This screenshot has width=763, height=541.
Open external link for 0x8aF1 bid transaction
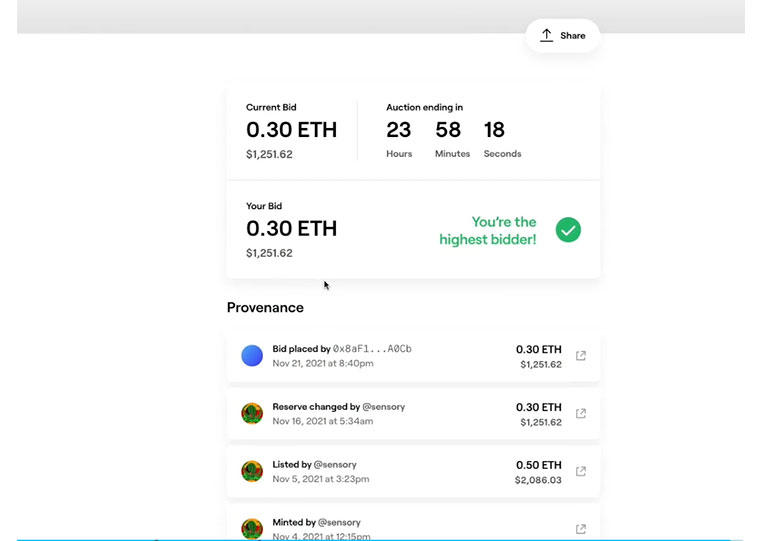pyautogui.click(x=581, y=356)
